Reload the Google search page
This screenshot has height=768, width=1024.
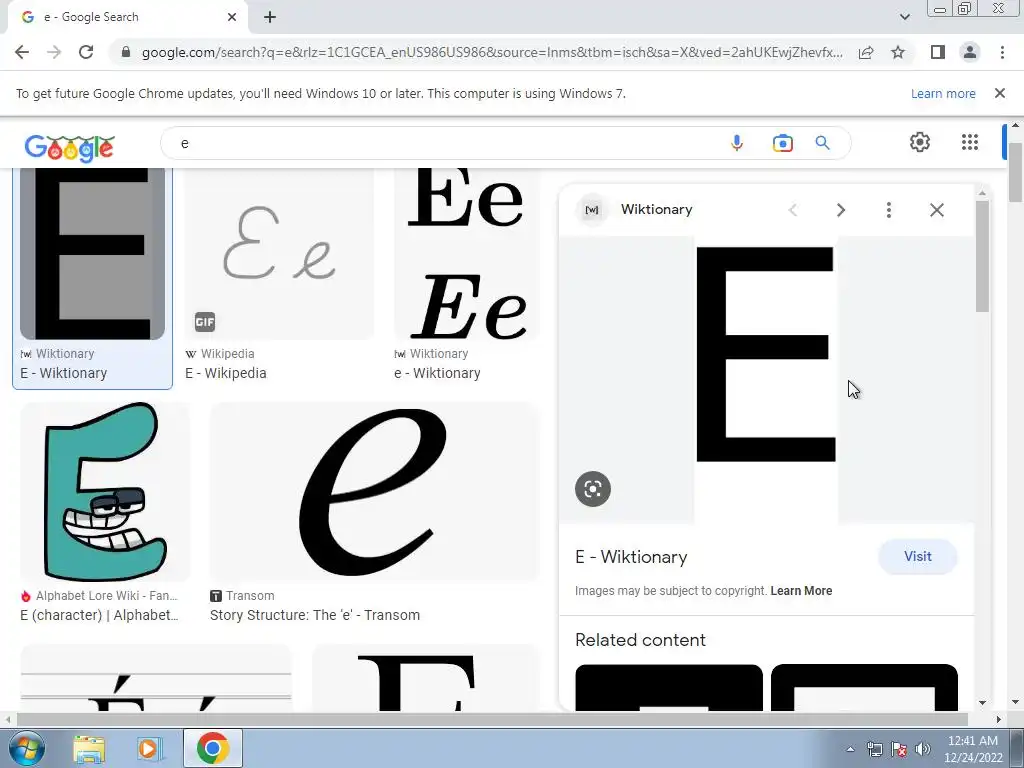pos(86,52)
